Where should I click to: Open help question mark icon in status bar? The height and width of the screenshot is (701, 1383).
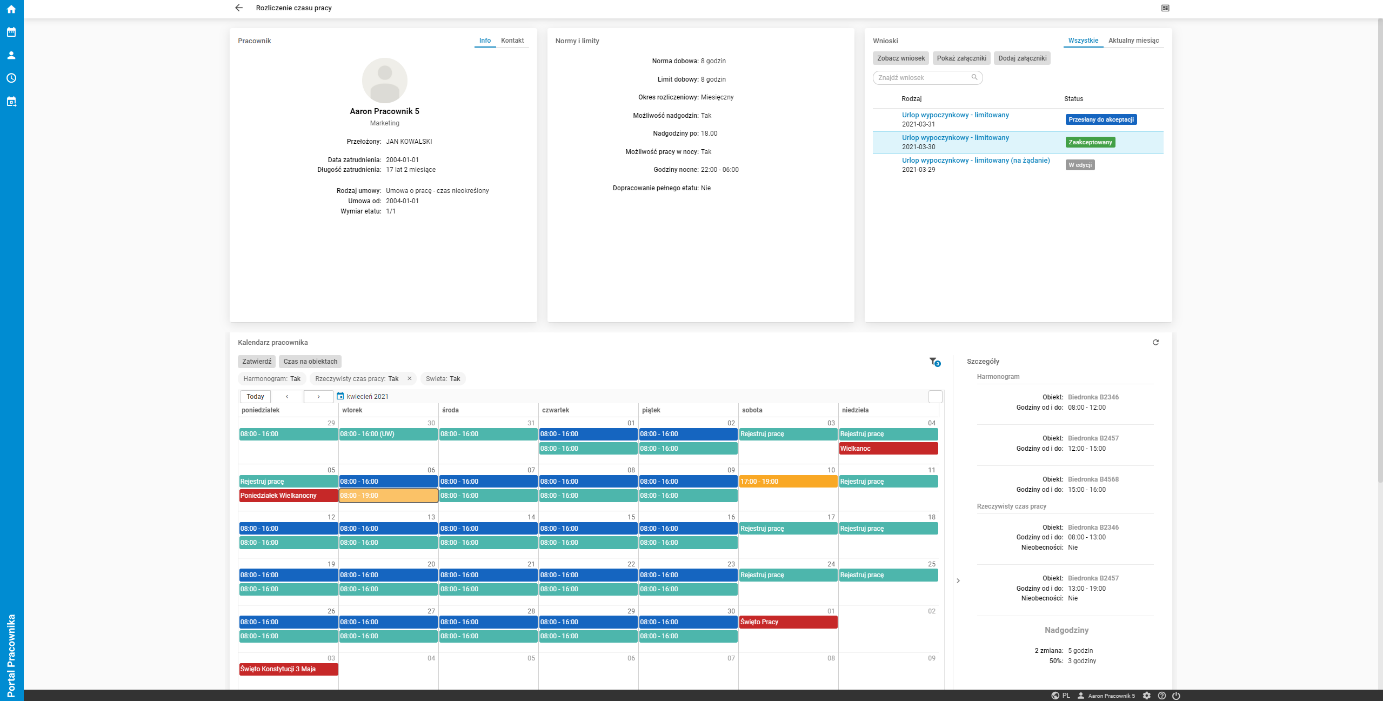click(x=1162, y=695)
